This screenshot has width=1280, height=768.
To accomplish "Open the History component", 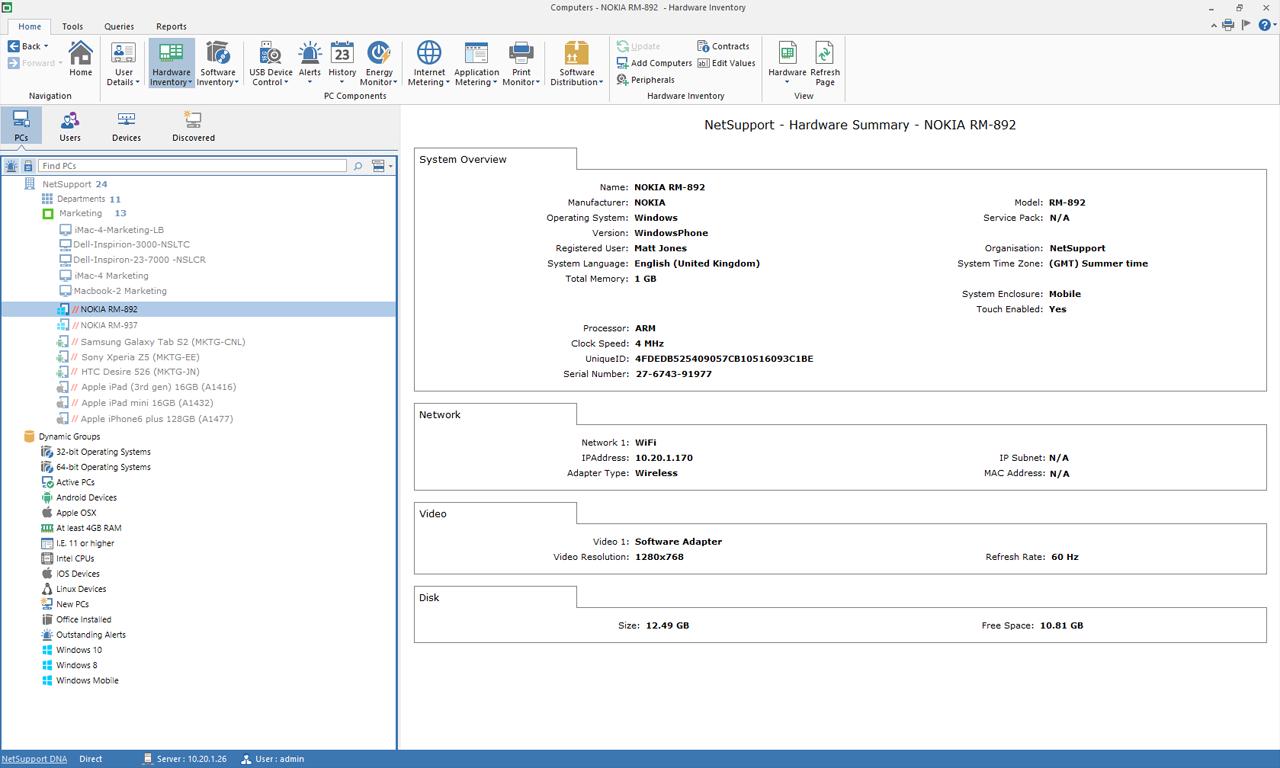I will click(x=342, y=63).
